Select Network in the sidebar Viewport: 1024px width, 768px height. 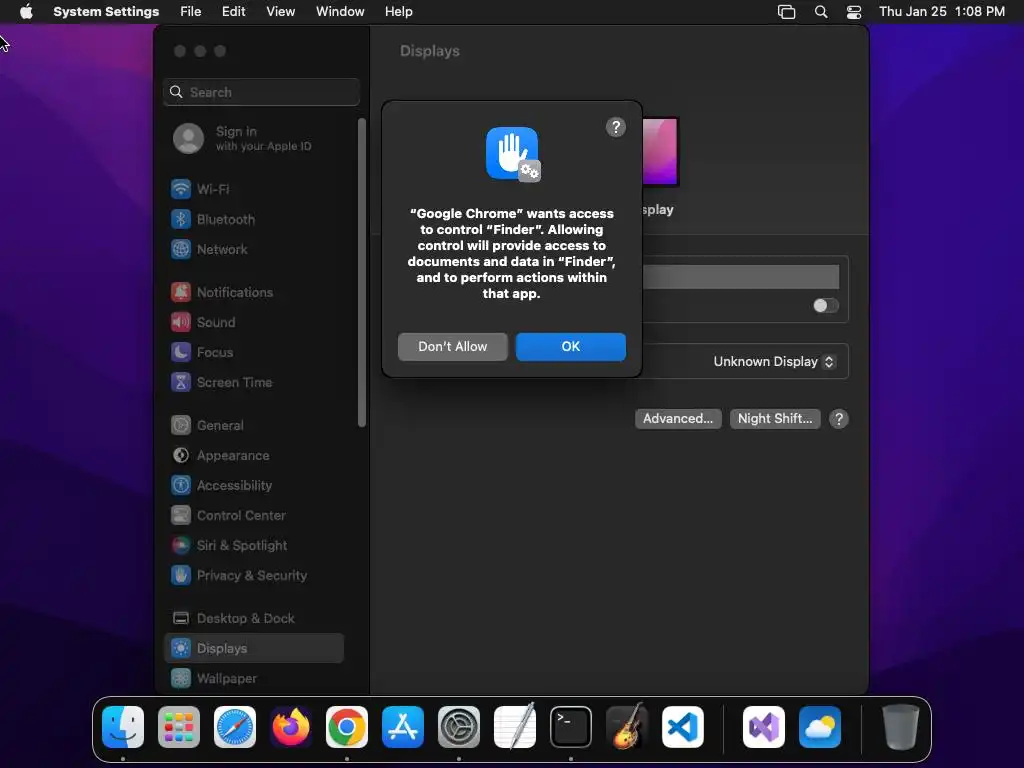[253, 249]
